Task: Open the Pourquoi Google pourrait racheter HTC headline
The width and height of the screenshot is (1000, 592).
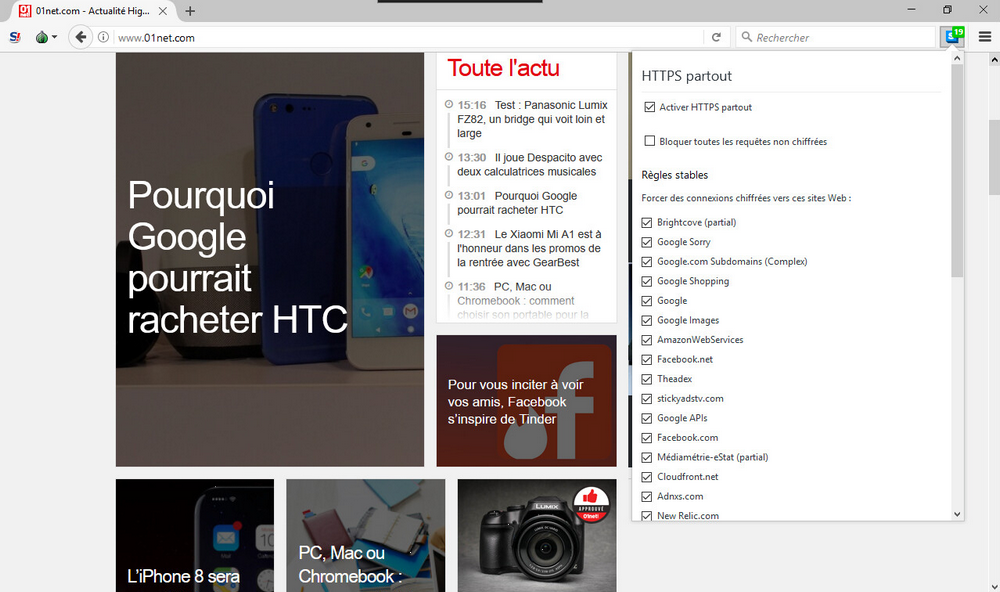Action: (x=237, y=257)
